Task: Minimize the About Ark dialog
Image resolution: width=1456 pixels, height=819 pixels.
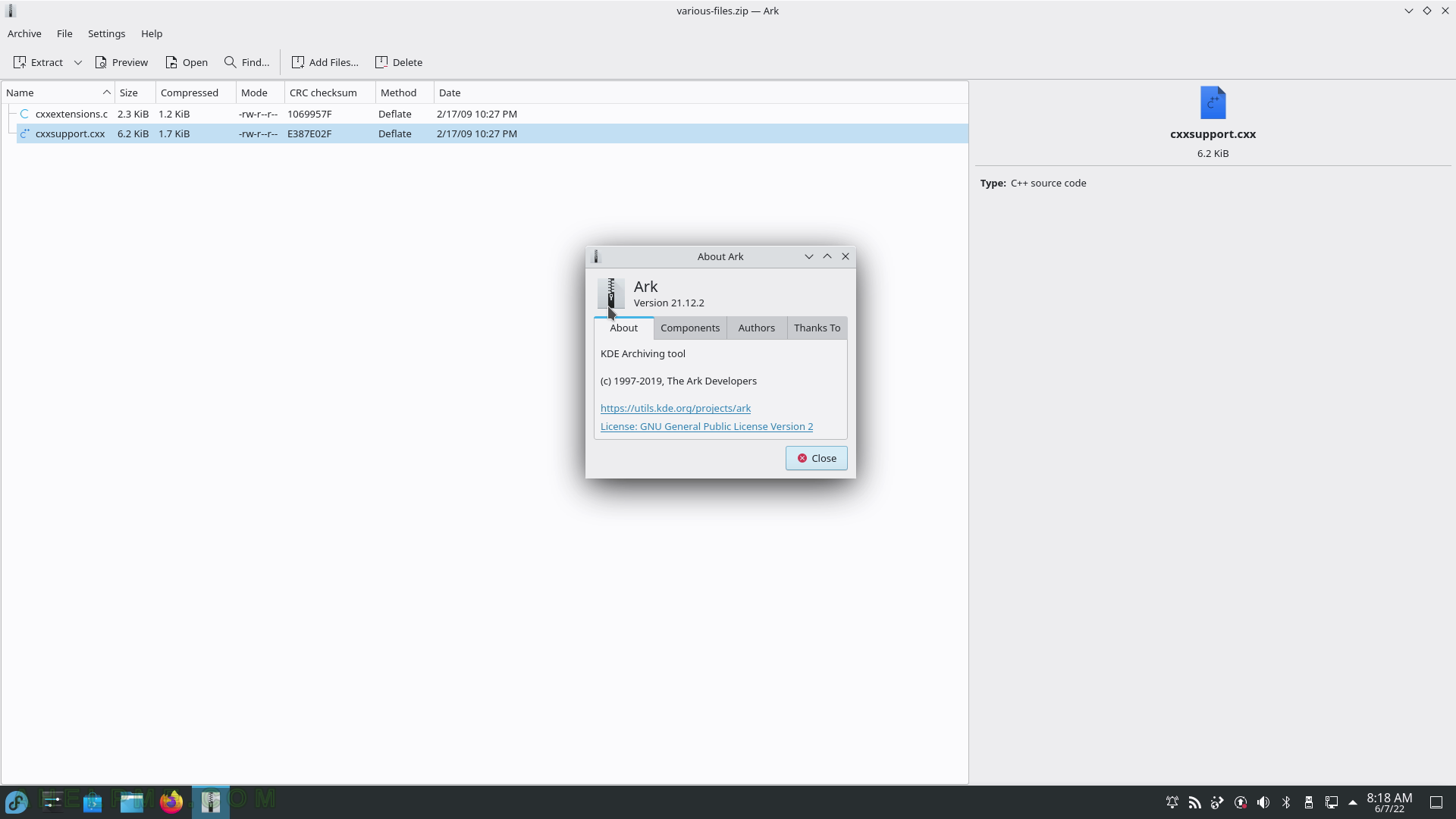Action: click(x=809, y=256)
